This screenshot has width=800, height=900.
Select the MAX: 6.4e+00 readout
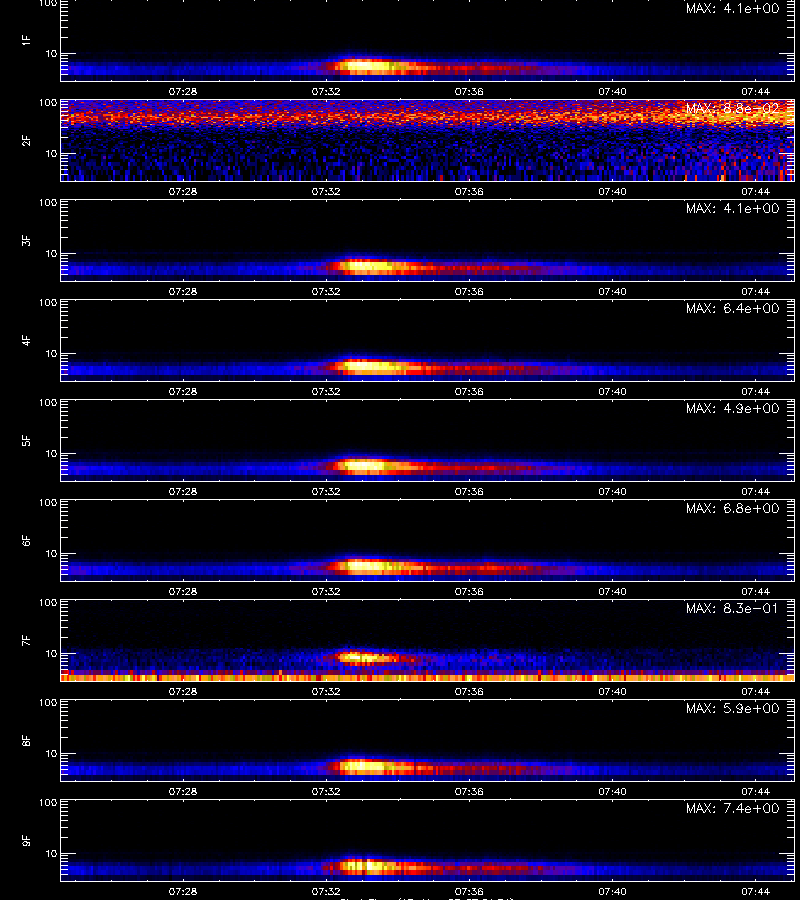732,308
